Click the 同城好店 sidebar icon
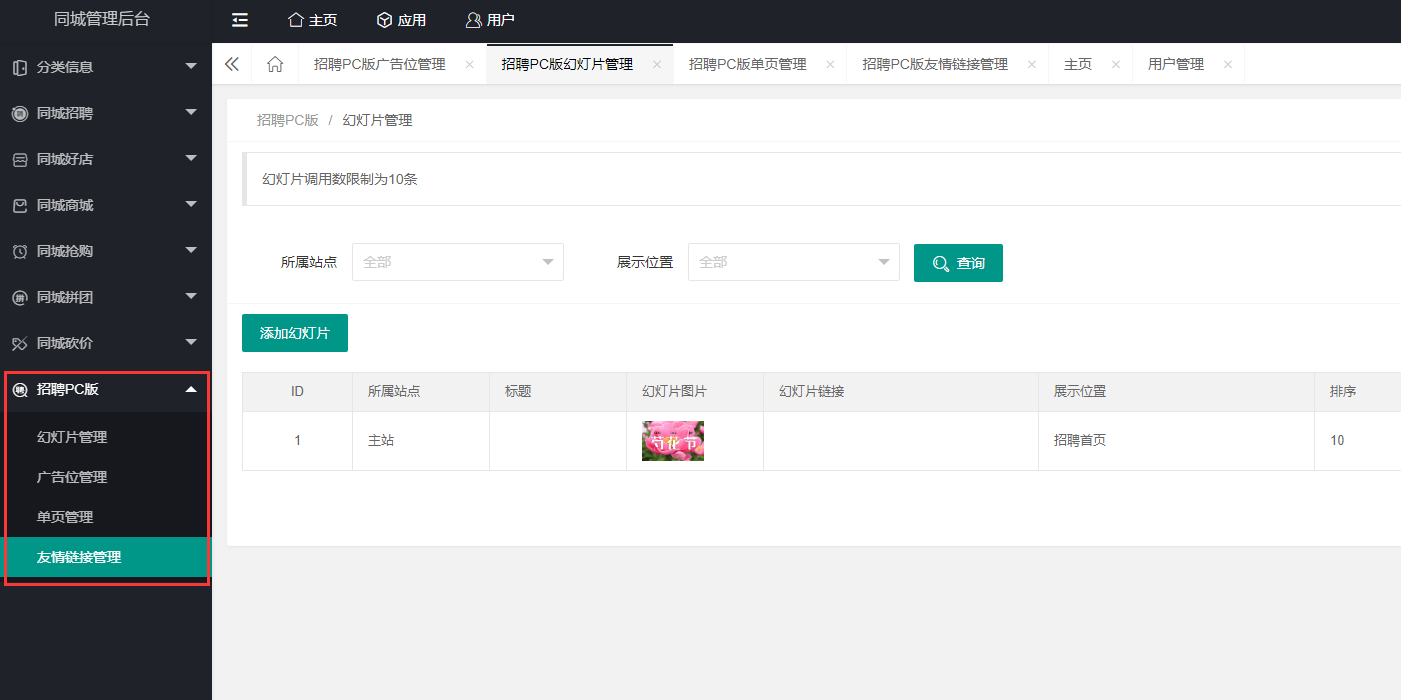 pyautogui.click(x=20, y=159)
